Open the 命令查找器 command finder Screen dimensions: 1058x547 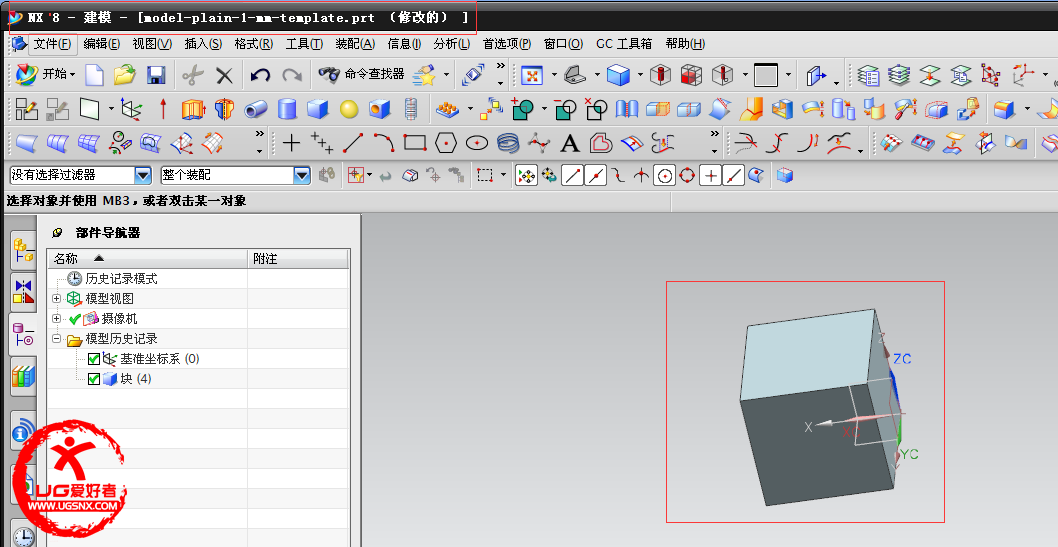coord(361,75)
